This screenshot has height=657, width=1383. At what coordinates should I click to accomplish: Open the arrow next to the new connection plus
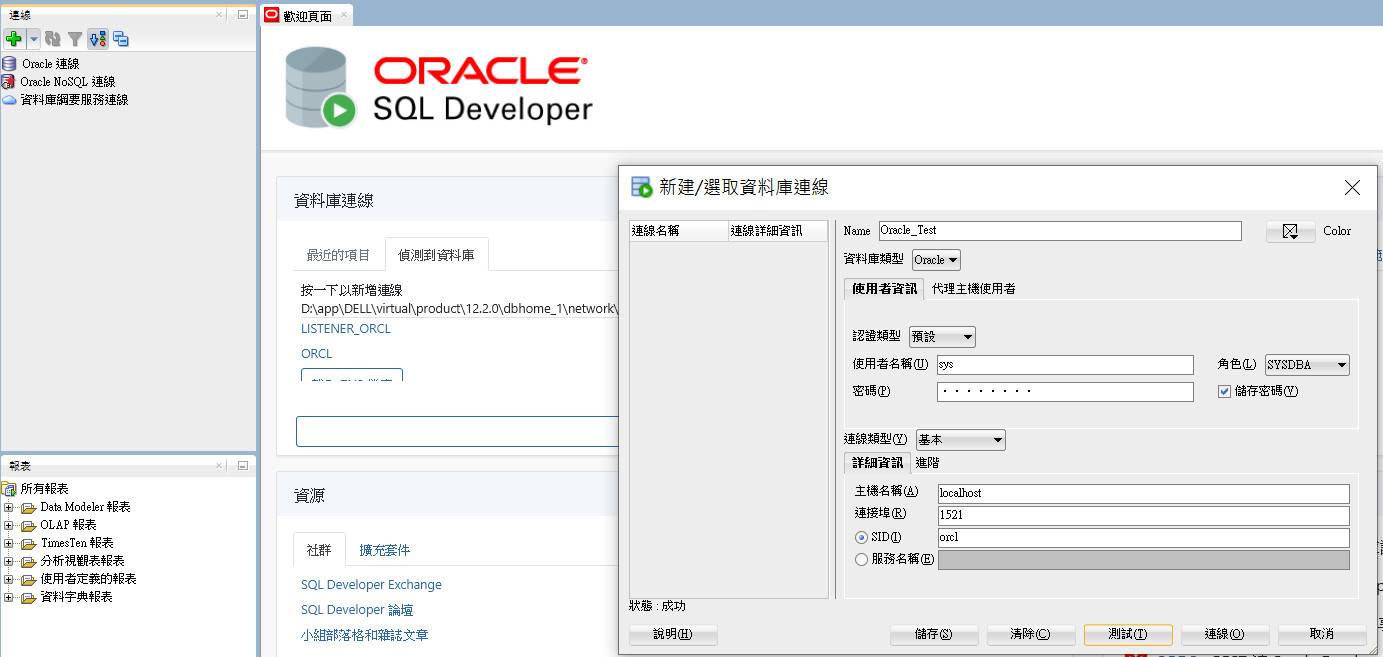(34, 39)
